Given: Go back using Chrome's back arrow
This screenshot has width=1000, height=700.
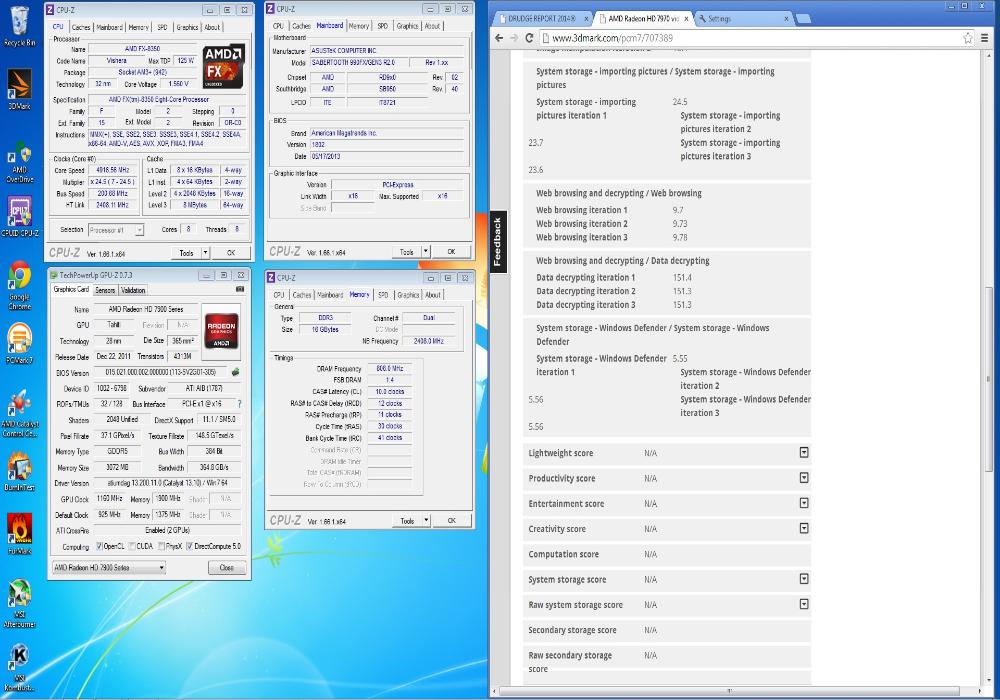Looking at the screenshot, I should point(499,38).
